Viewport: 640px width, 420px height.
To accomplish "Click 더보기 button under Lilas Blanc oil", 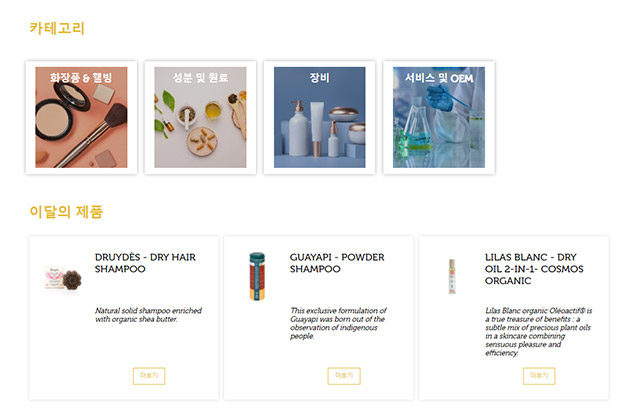I will (539, 376).
